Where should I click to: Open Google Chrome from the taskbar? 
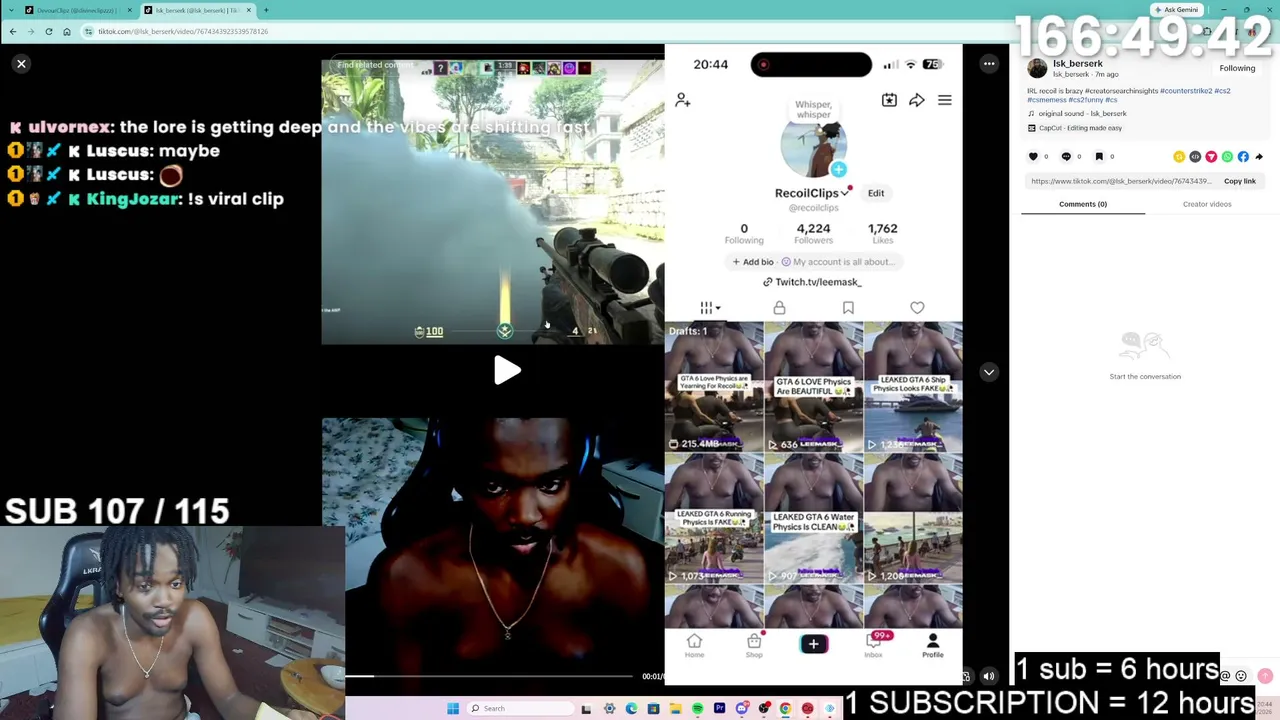click(x=785, y=709)
